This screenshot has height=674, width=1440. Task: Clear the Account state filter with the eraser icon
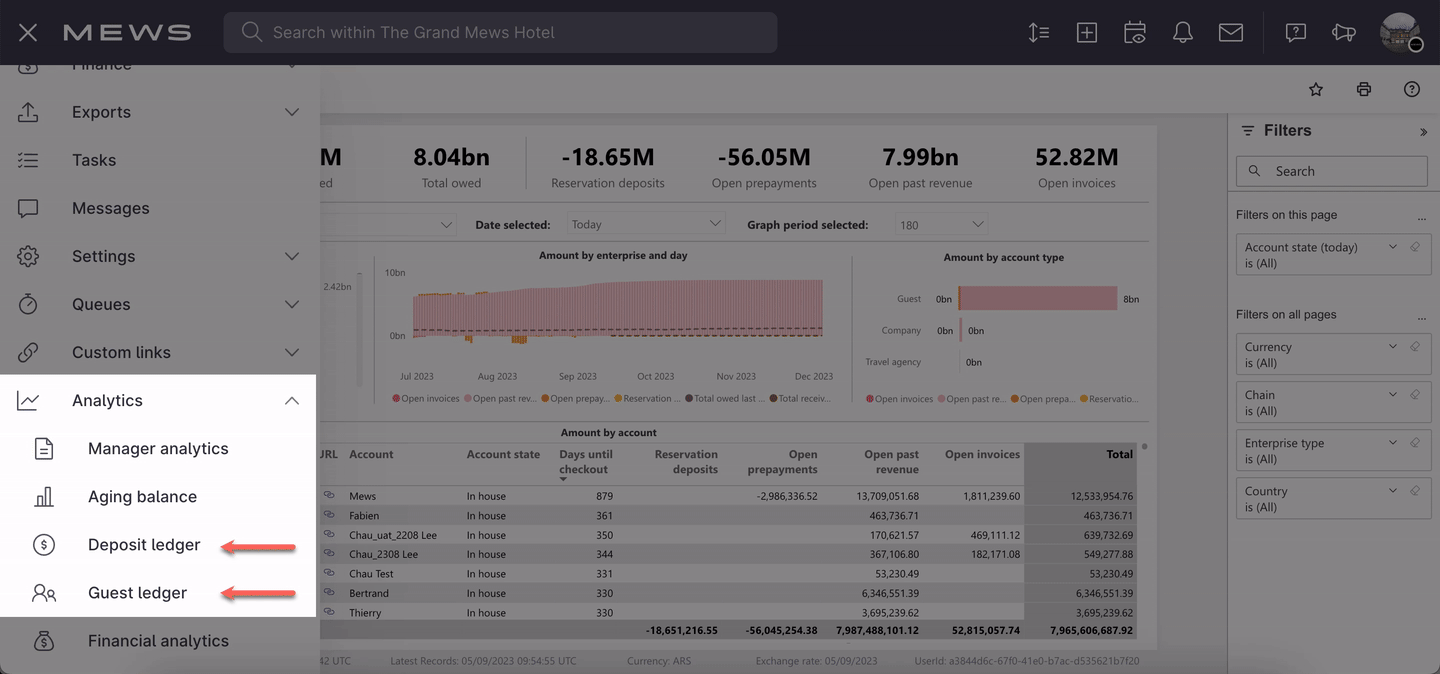coord(1414,247)
